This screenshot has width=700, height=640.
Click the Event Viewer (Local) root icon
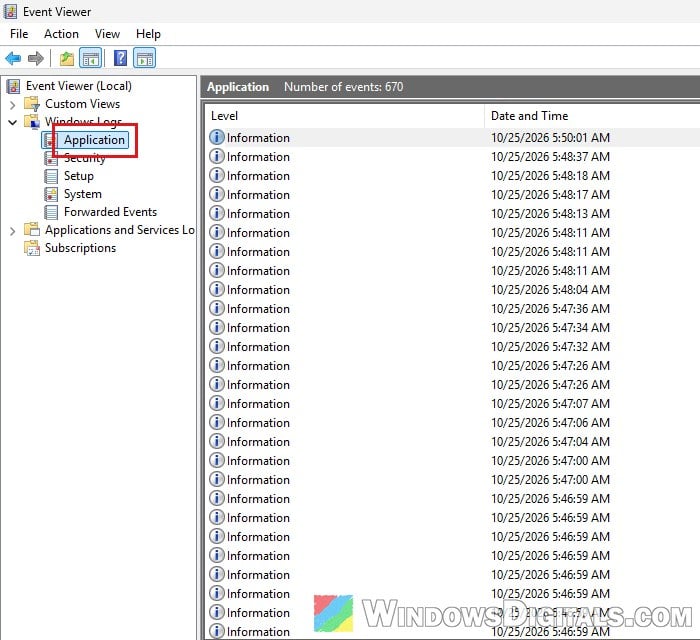click(x=14, y=86)
